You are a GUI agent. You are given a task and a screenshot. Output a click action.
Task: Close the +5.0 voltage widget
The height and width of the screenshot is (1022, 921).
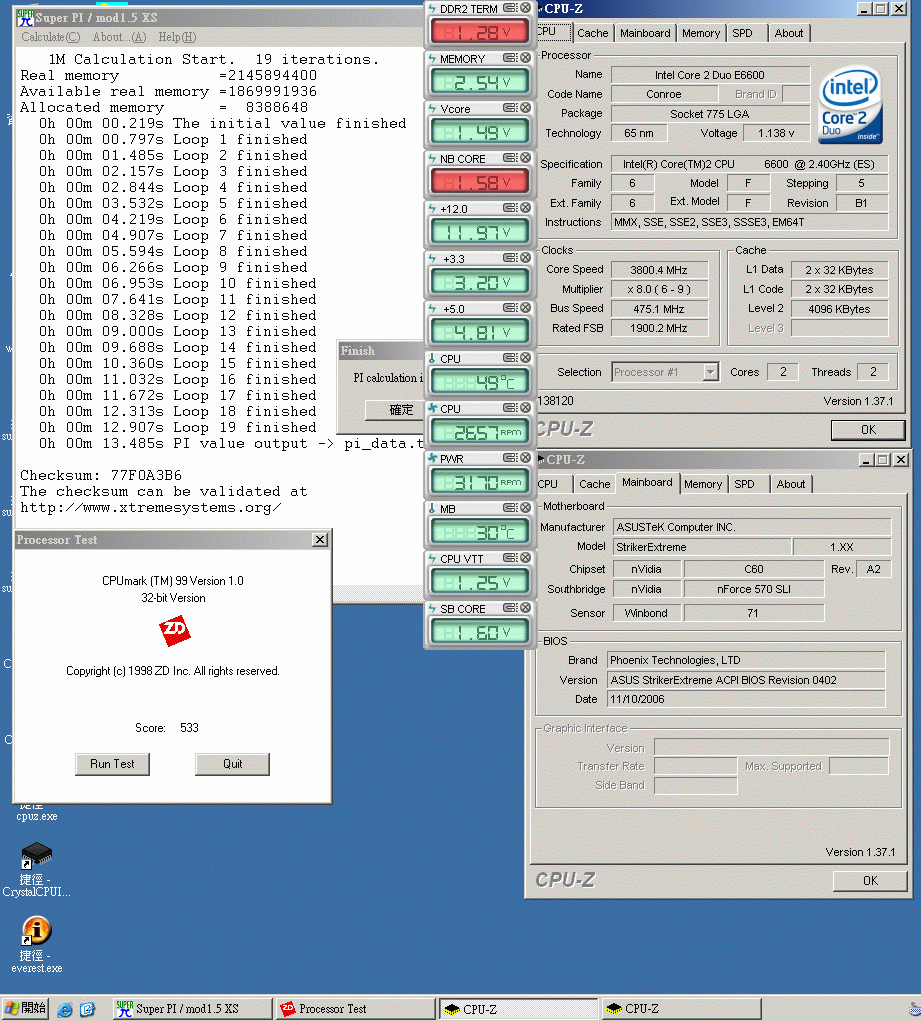(x=525, y=308)
